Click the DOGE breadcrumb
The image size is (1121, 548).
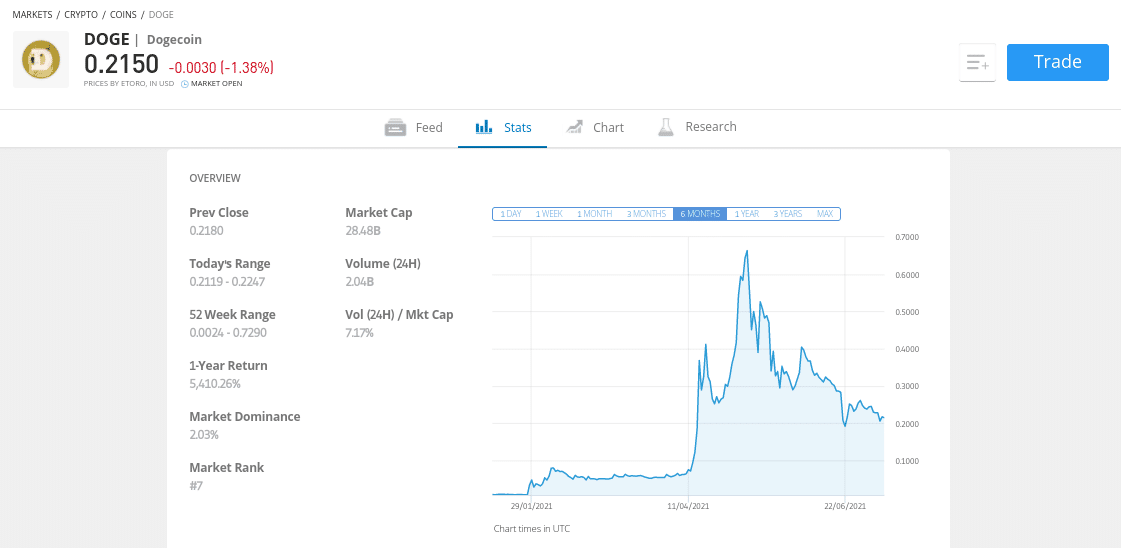161,14
